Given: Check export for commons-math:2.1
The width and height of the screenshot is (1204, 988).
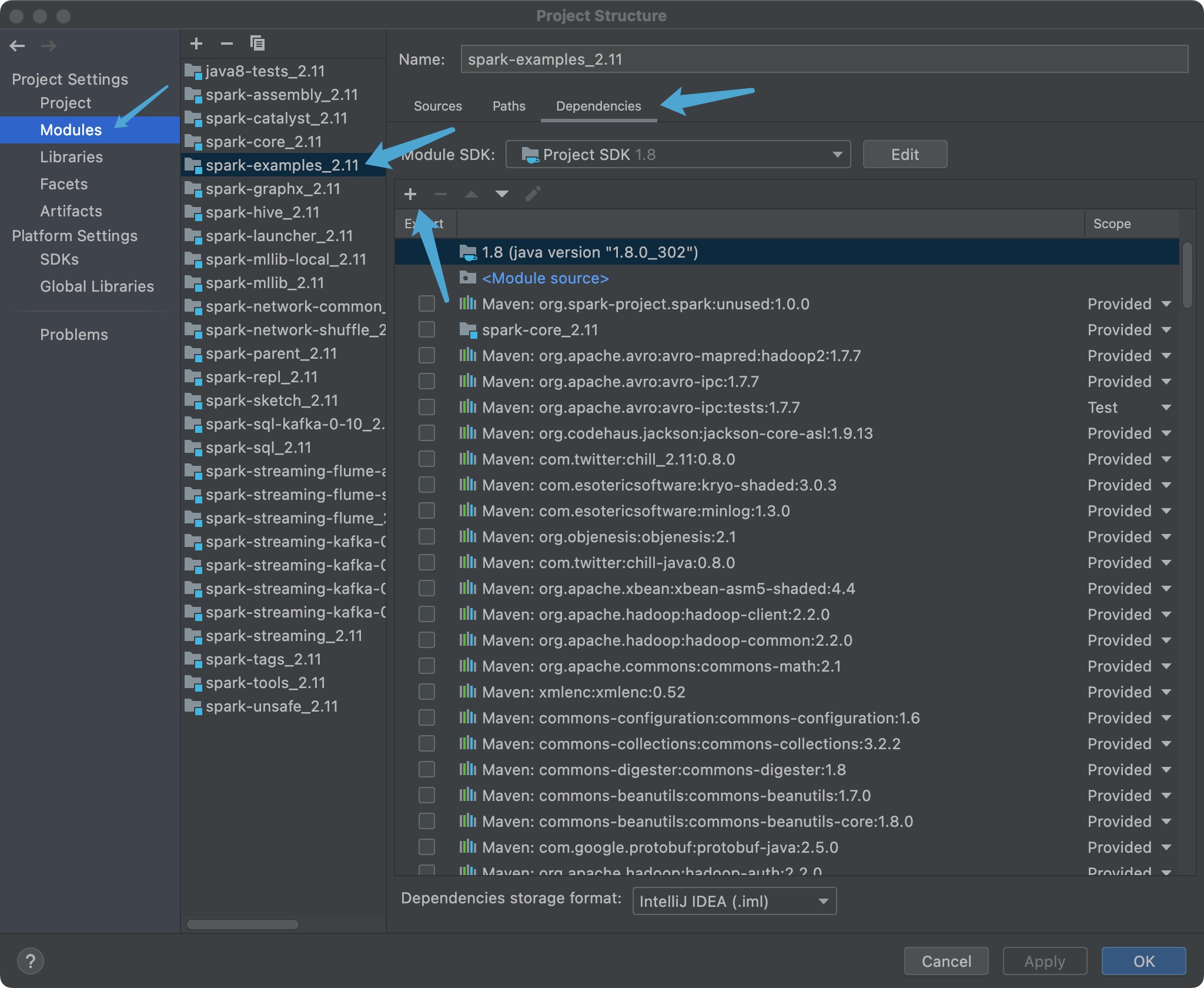Looking at the screenshot, I should (x=427, y=666).
